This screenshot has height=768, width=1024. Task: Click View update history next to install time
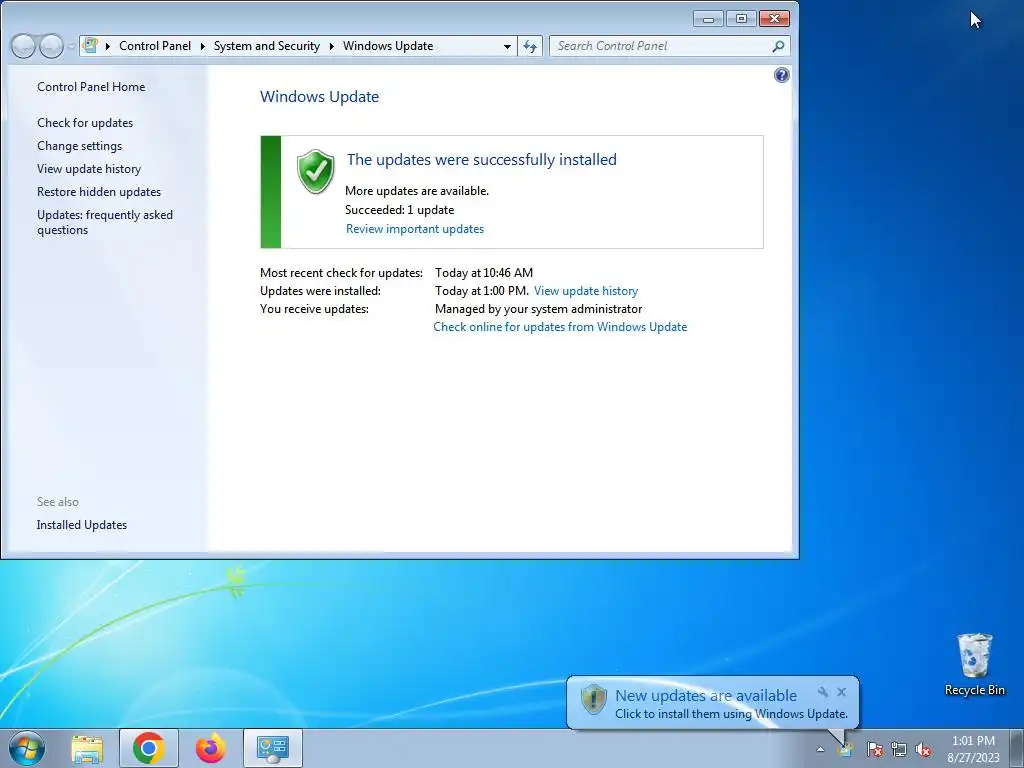tap(586, 291)
